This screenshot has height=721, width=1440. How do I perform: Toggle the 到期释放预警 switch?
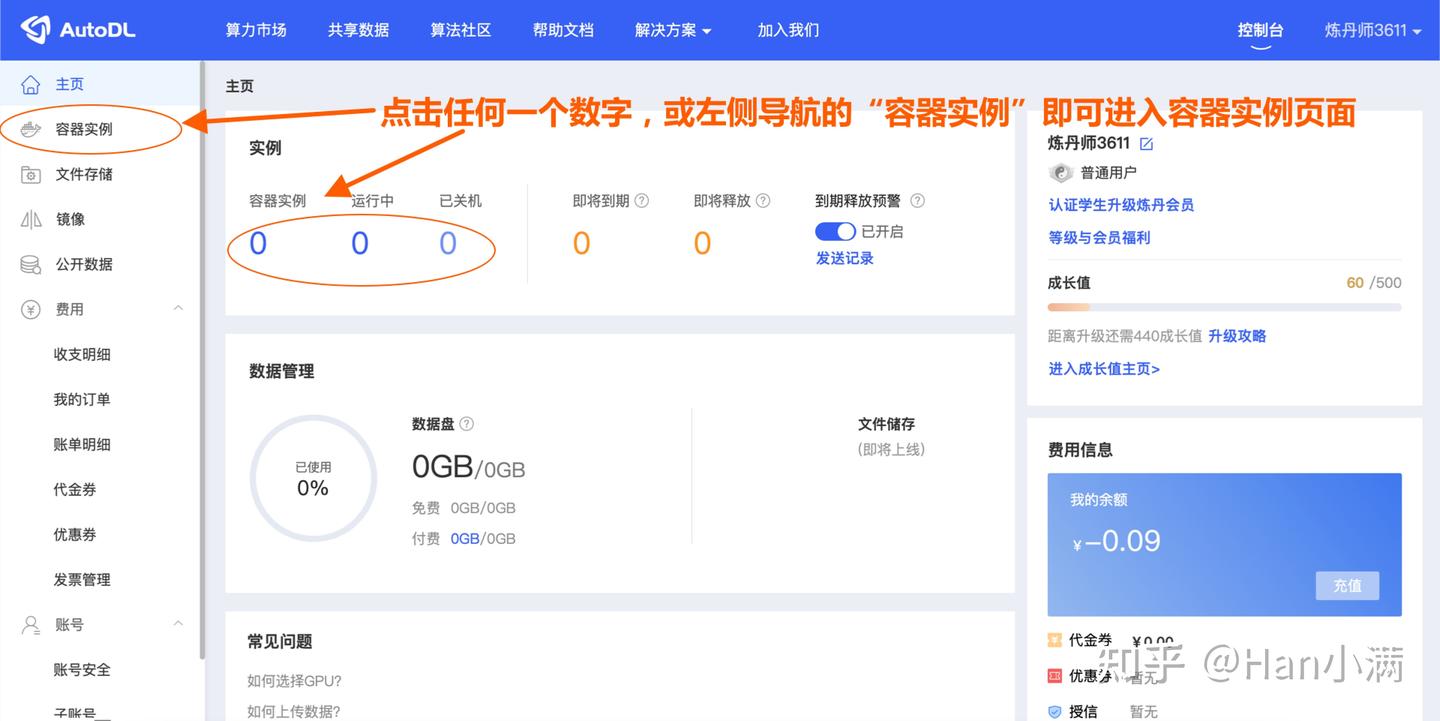835,231
